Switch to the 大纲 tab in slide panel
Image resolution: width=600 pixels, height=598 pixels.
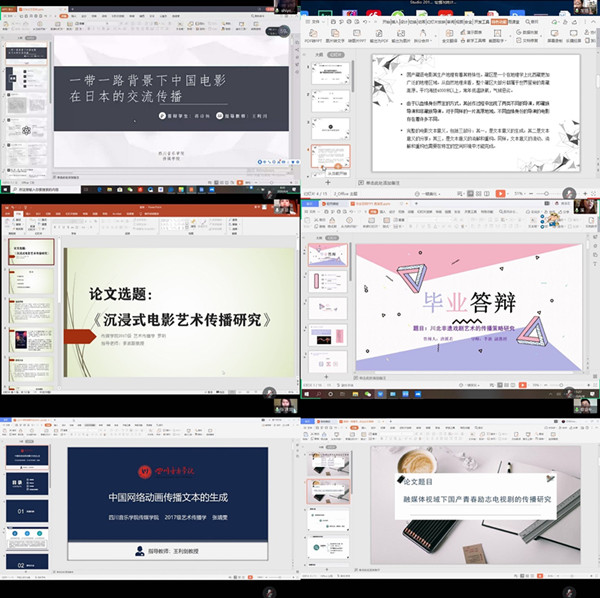click(x=319, y=56)
